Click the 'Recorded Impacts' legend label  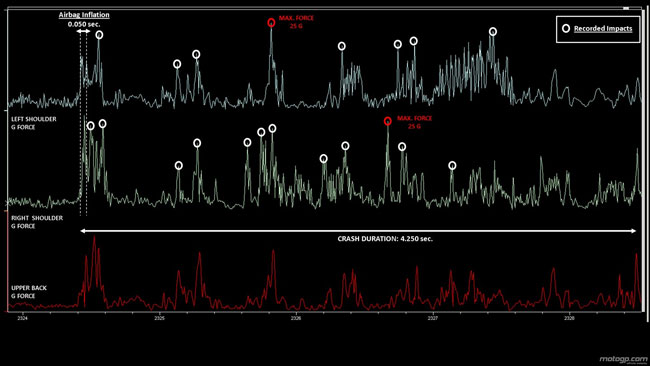tap(603, 29)
